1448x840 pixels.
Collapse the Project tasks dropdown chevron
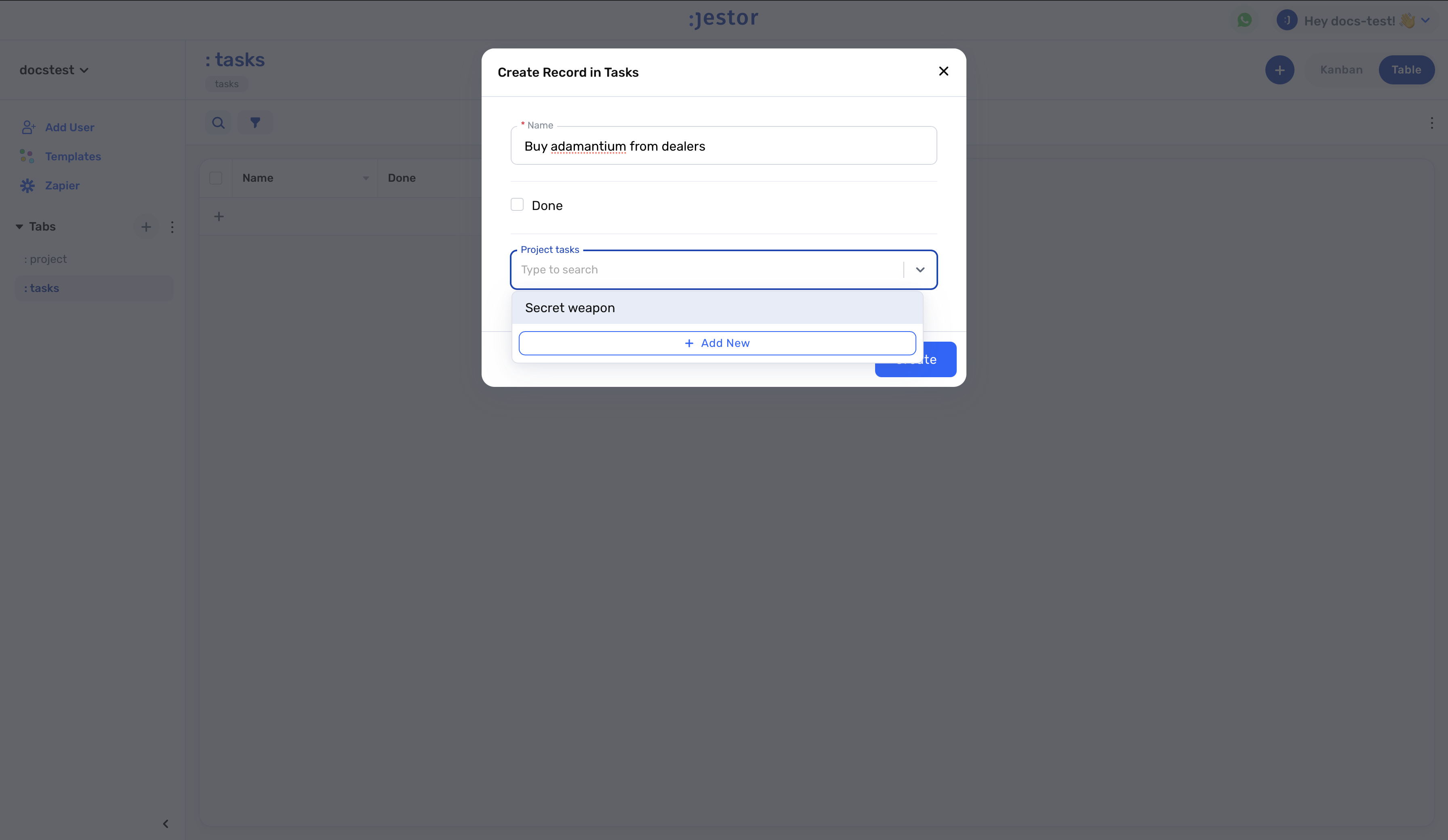(x=920, y=269)
